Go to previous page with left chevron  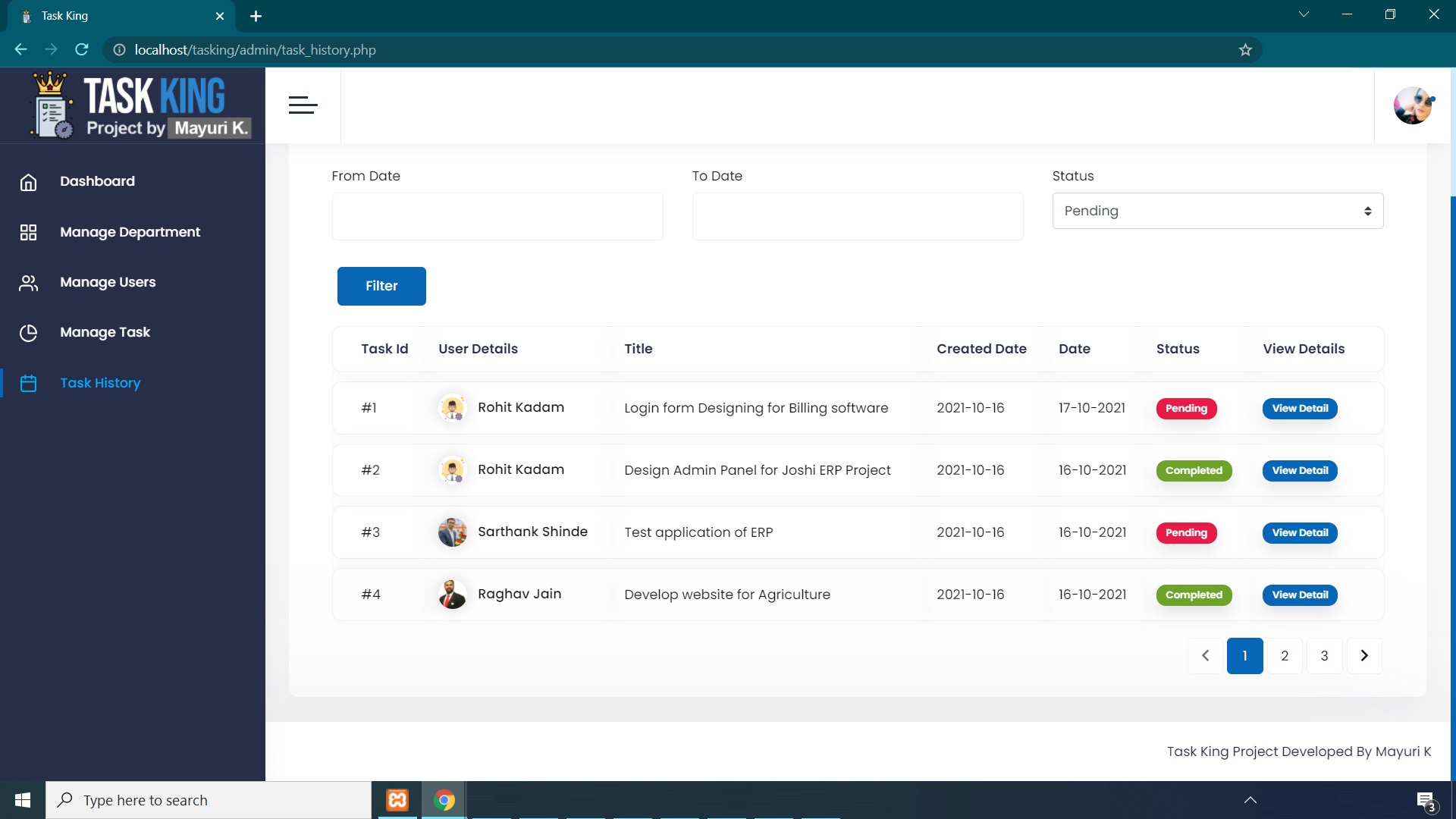pyautogui.click(x=1205, y=656)
